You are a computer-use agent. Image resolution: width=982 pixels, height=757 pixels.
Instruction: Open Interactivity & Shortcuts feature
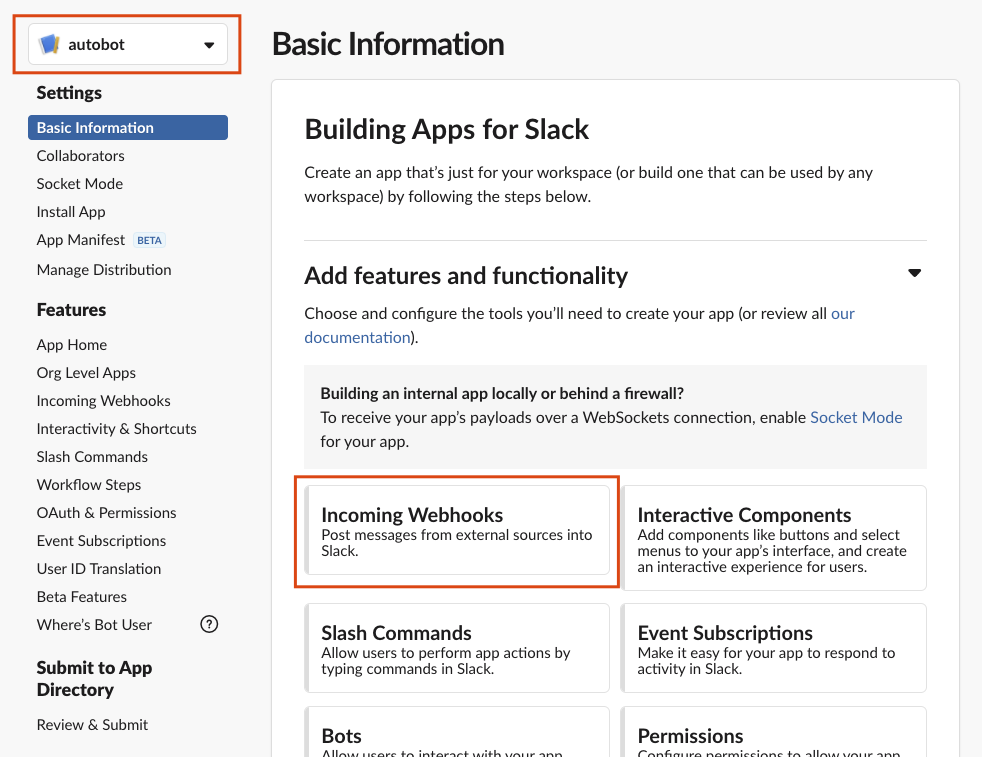click(x=116, y=429)
